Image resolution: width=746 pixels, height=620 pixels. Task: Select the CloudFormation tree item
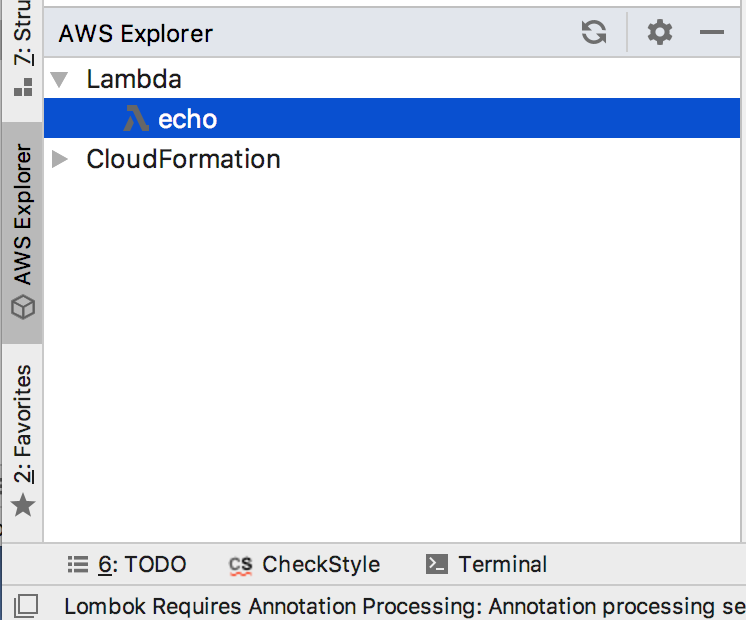[183, 159]
